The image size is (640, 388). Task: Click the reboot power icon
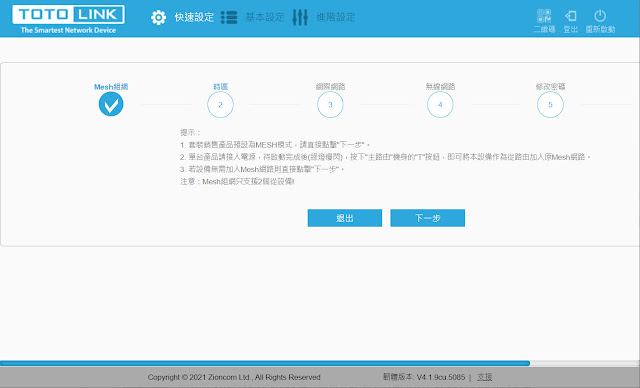[600, 16]
